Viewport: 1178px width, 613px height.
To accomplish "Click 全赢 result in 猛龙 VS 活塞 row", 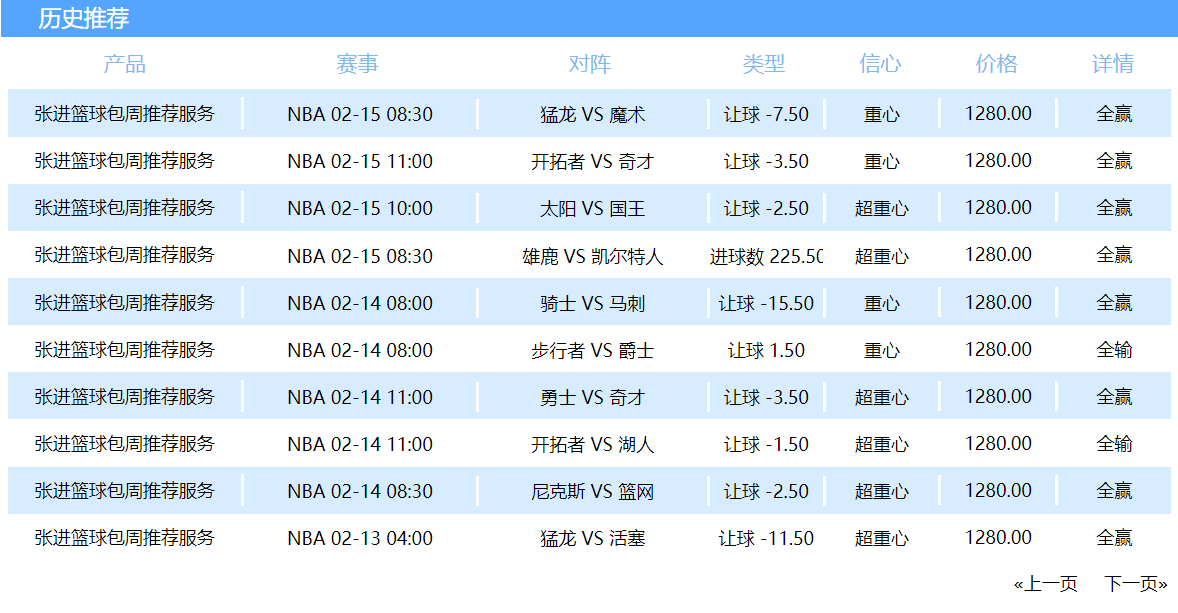I will pyautogui.click(x=1114, y=538).
